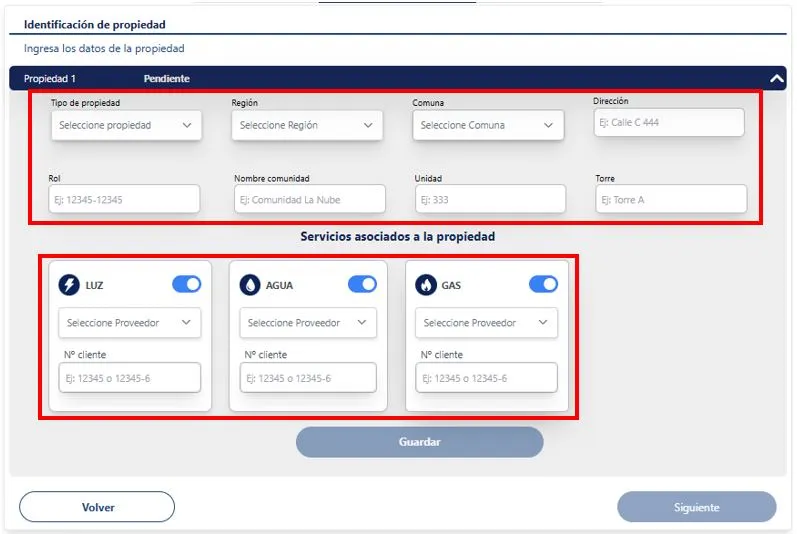The width and height of the screenshot is (797, 534).
Task: Click the Propiedad 1 header label
Action: [x=50, y=78]
